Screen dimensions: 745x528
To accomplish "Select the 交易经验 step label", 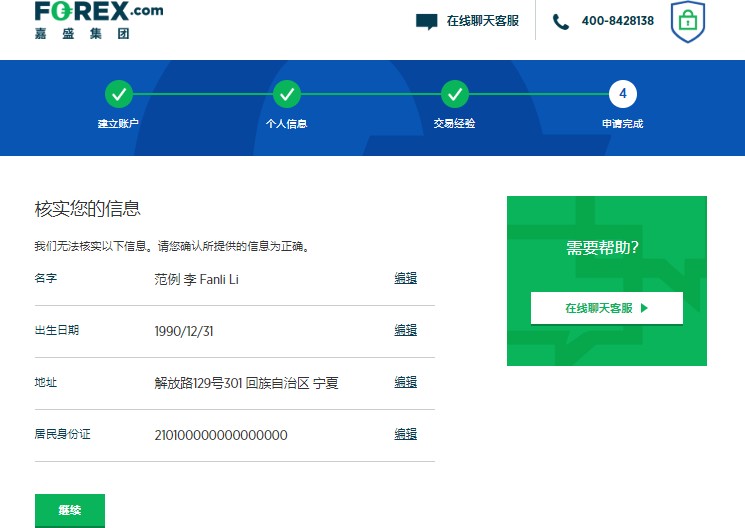I will tap(454, 124).
